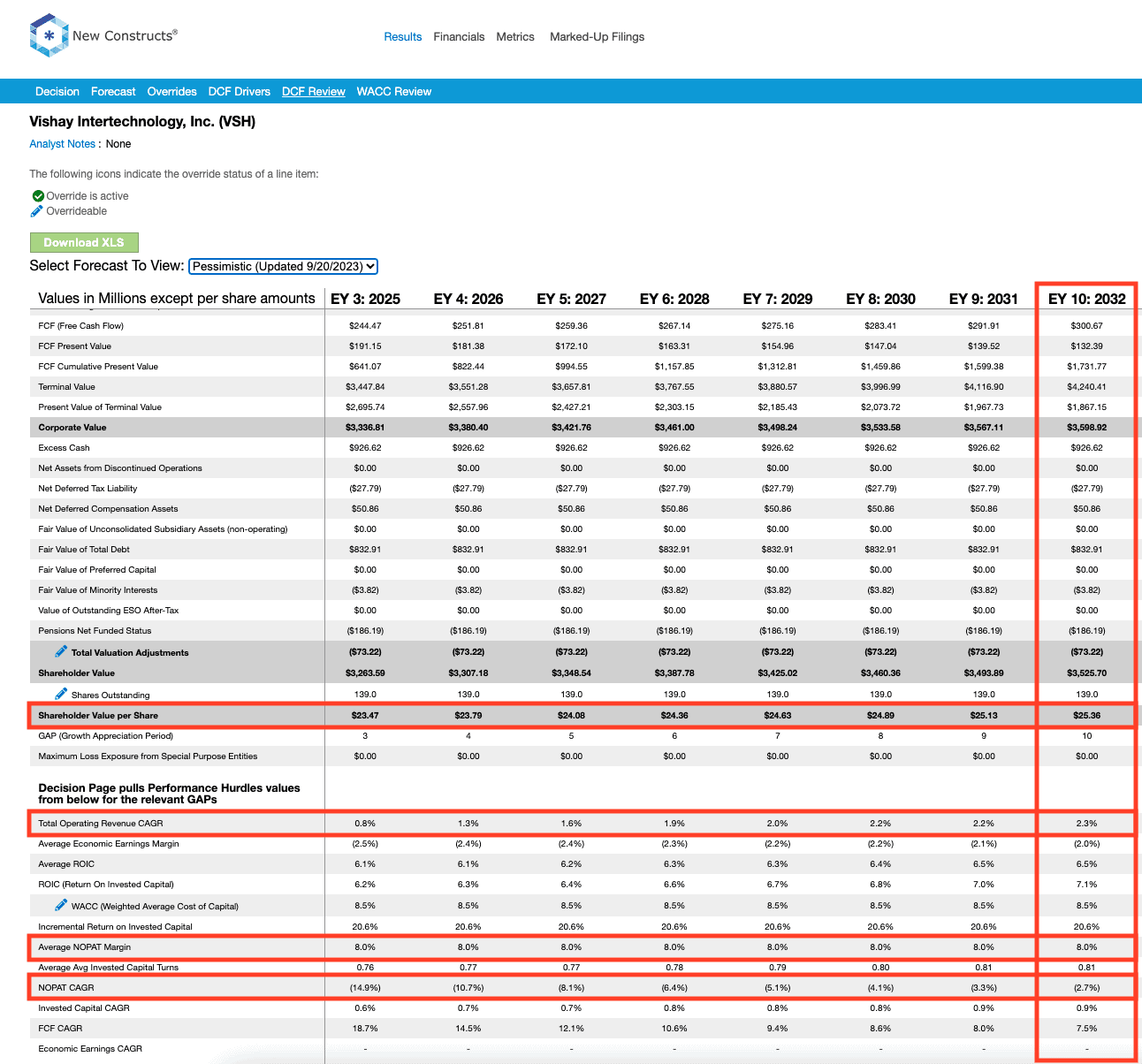Click pencil icon beside Shares Outstanding
Screen dimensions: 1142x1064
61,694
